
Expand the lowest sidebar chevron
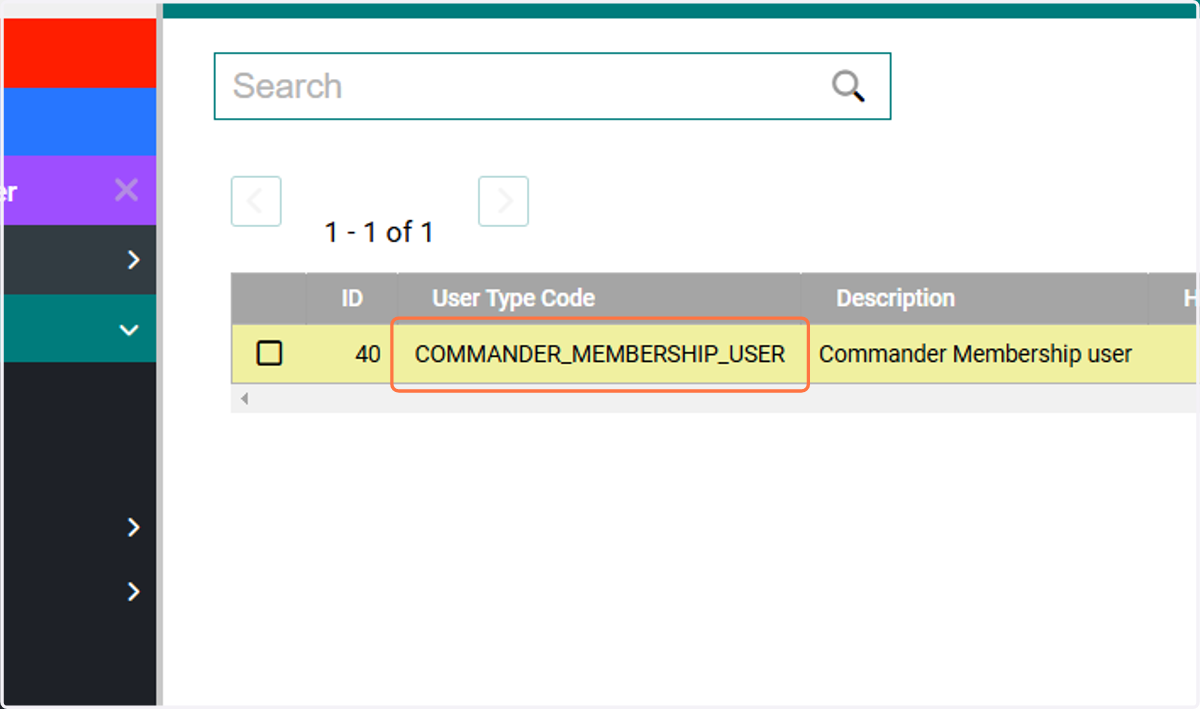134,592
